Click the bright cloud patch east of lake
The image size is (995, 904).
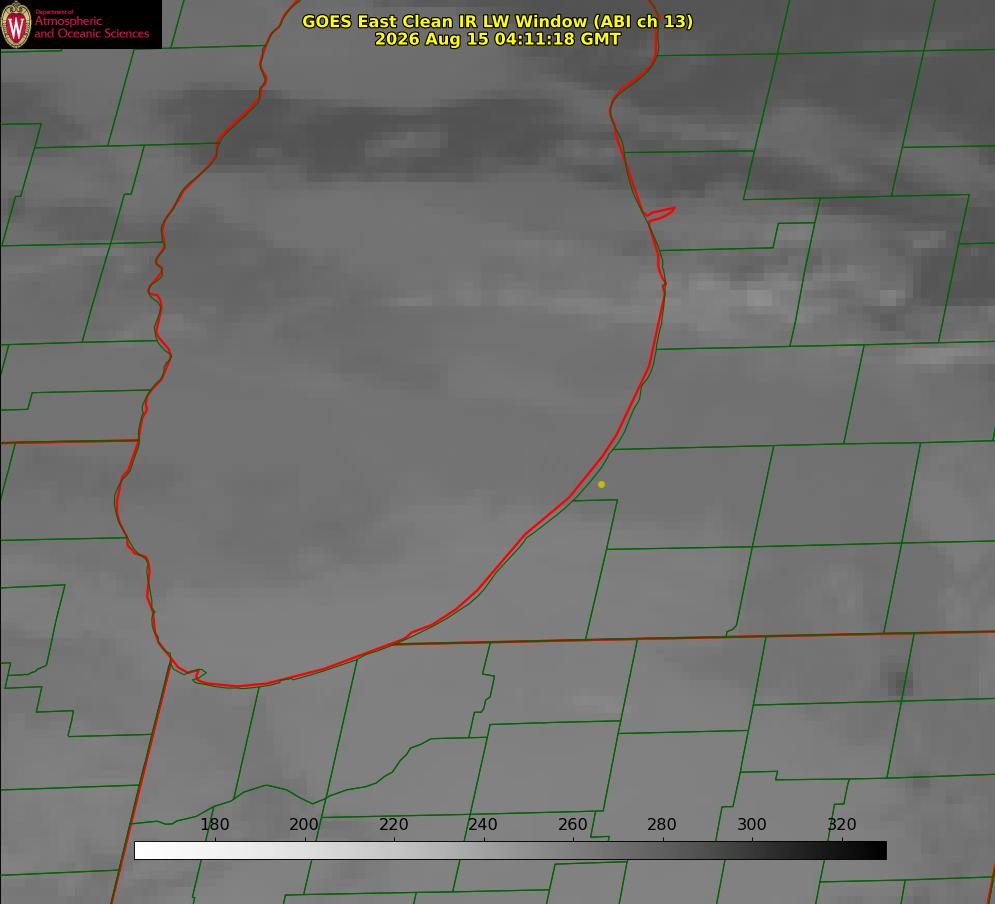(760, 297)
